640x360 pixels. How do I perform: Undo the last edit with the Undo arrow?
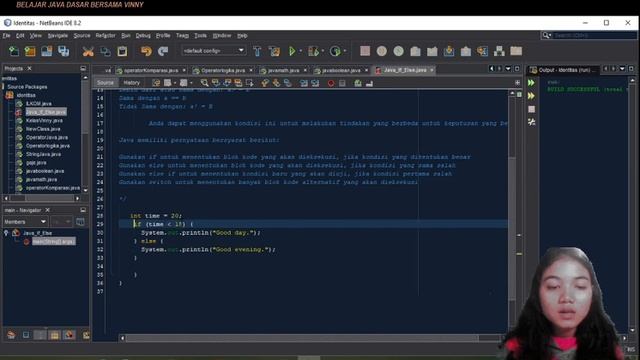click(146, 51)
